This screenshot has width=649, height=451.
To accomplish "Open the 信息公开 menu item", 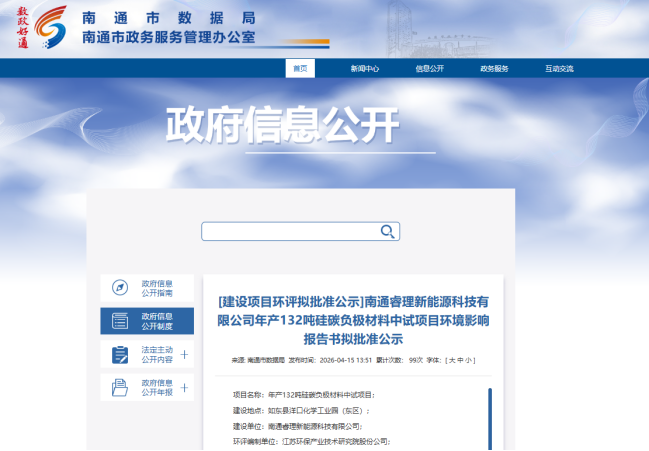I will point(430,69).
